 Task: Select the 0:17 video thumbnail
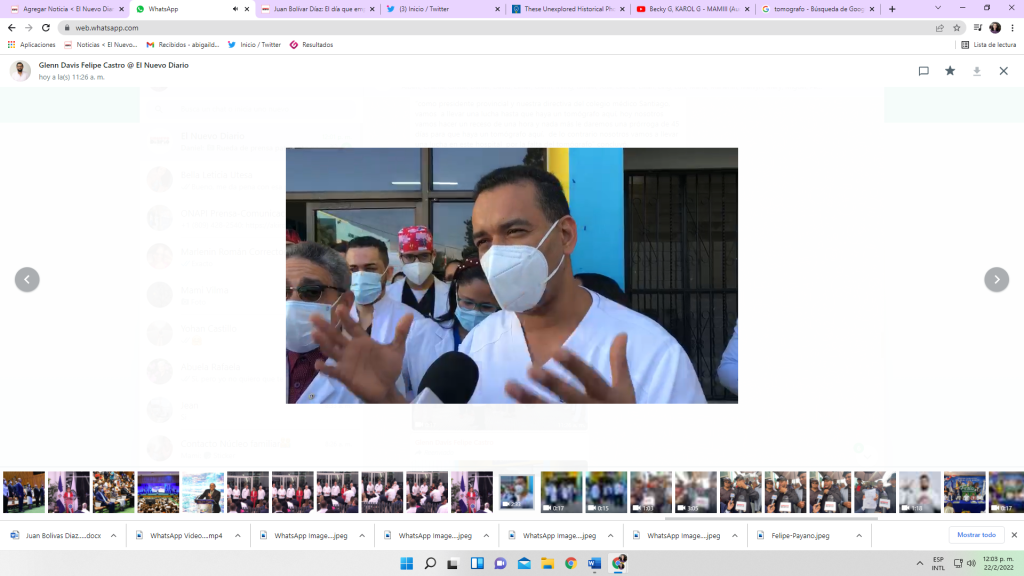561,492
